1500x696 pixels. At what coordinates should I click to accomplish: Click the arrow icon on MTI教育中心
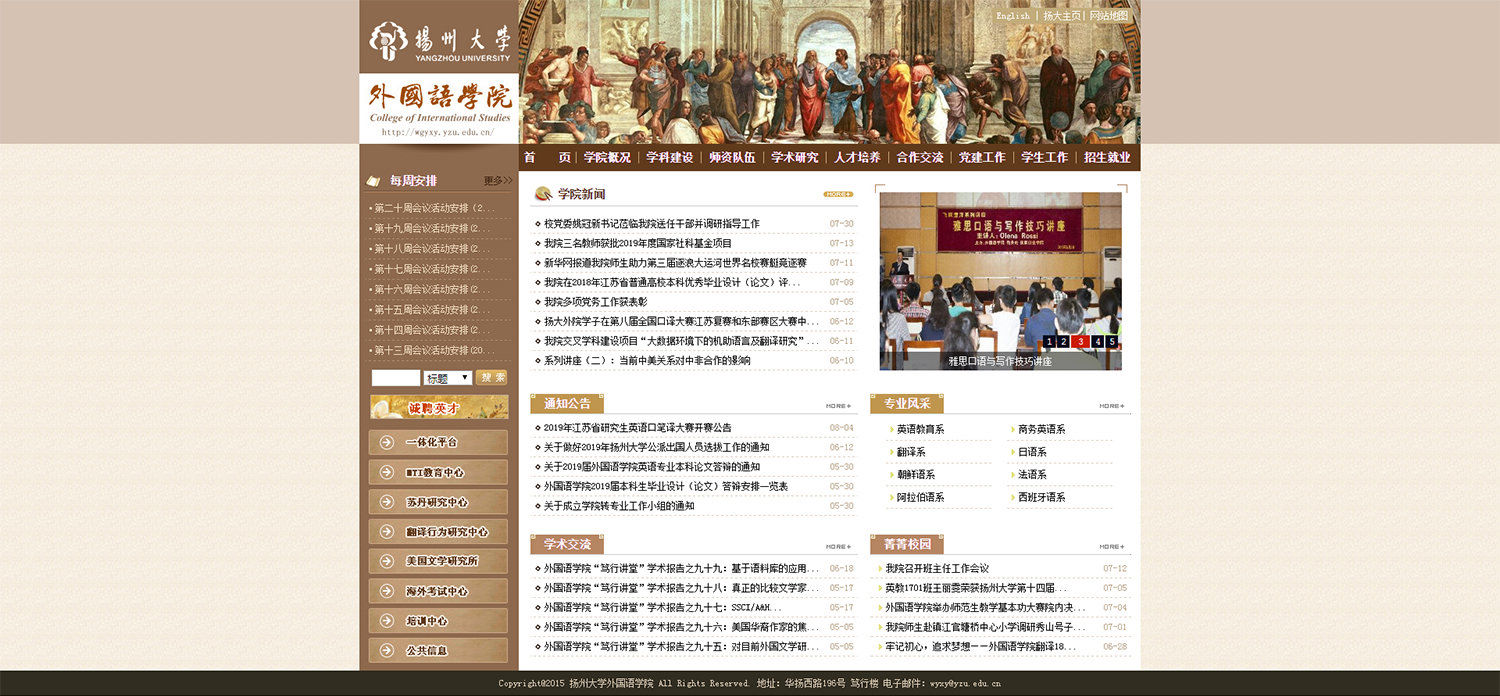coord(387,472)
